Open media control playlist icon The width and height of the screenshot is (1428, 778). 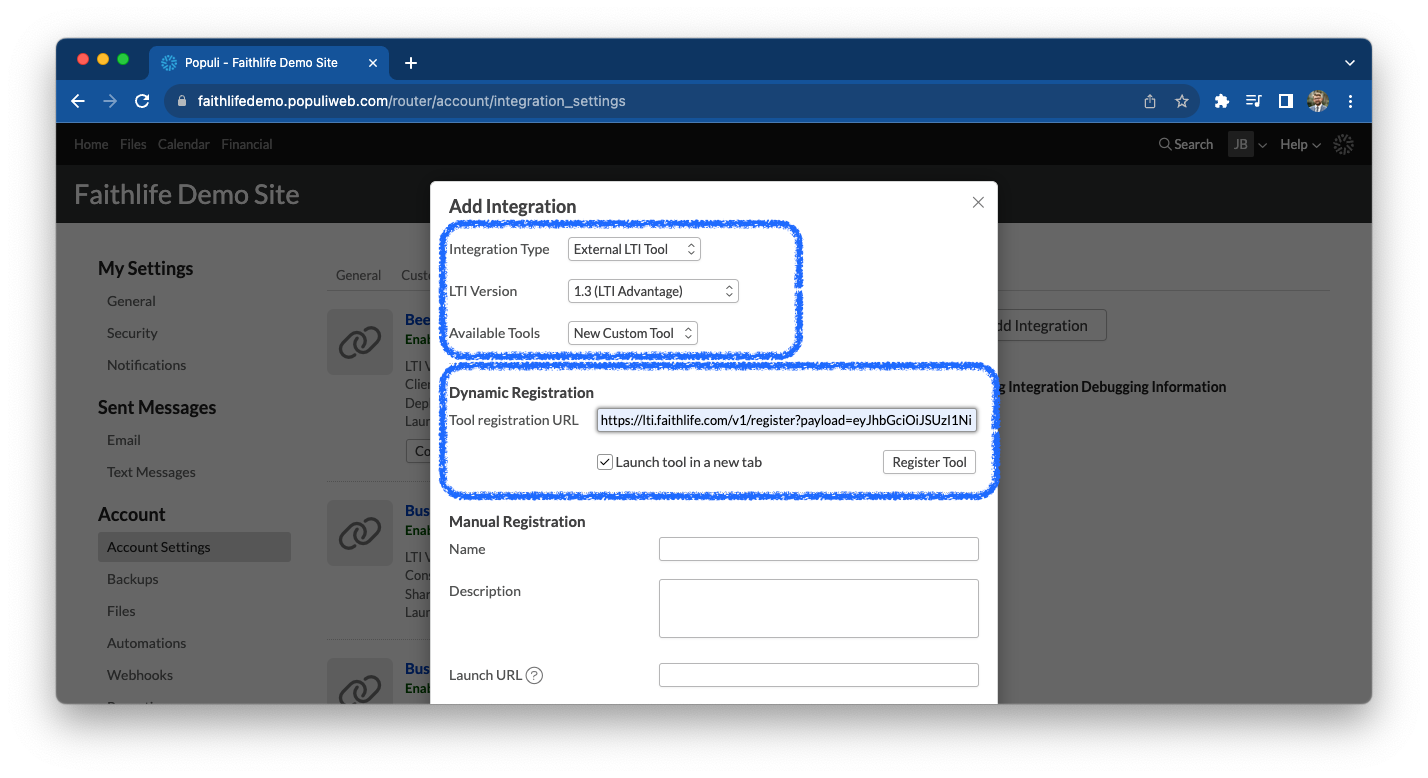pos(1253,101)
